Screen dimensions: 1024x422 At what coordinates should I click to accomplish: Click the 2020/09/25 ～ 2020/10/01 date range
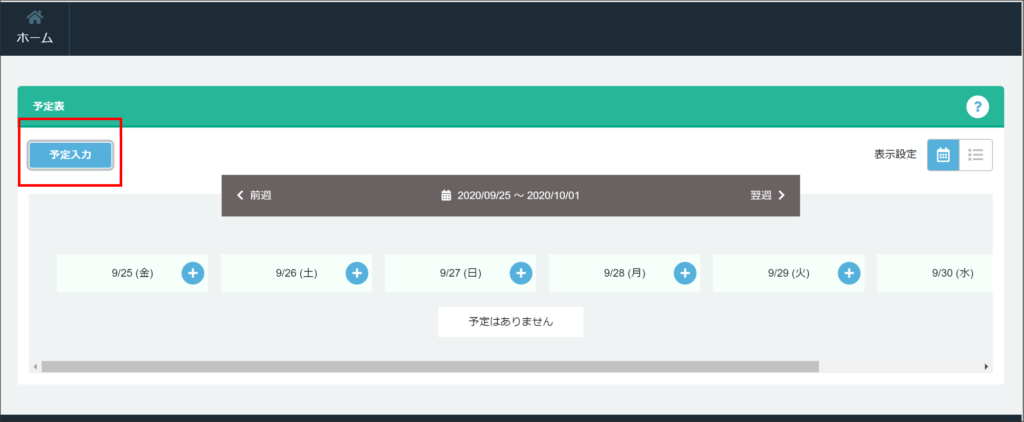pos(519,195)
